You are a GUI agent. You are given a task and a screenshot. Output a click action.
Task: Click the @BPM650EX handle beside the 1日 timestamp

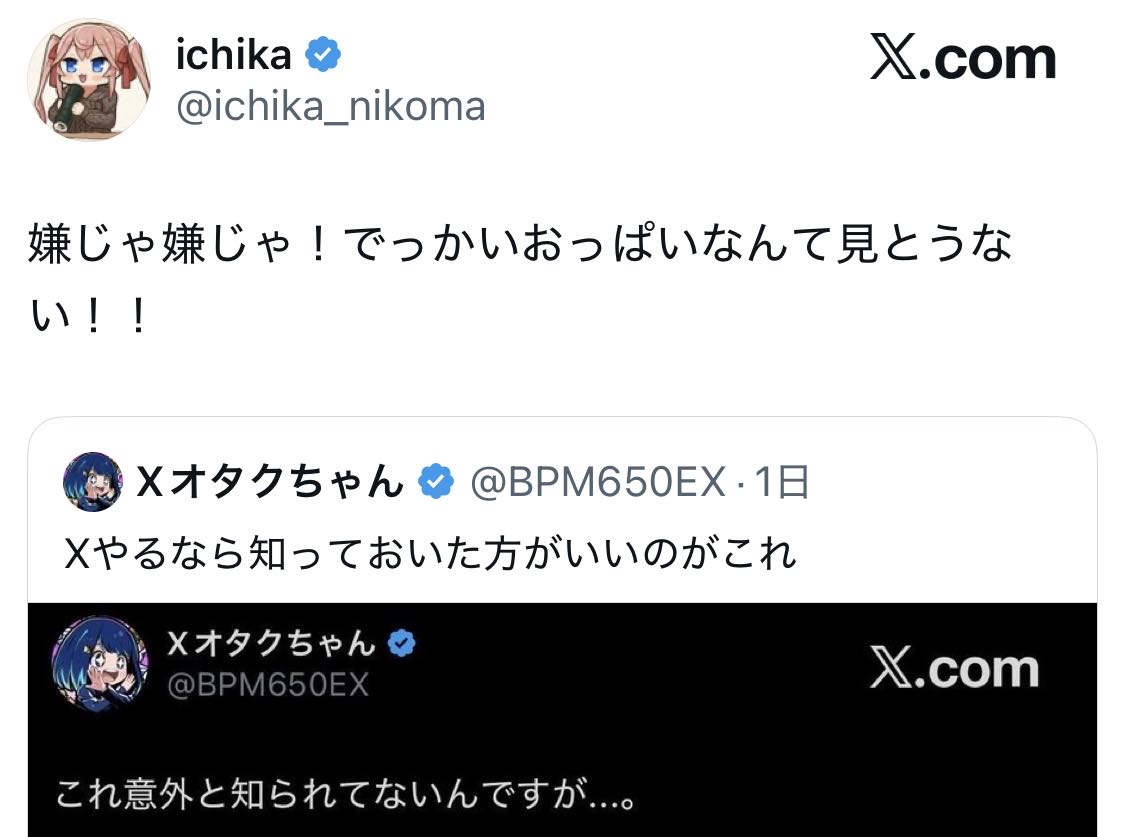click(x=597, y=483)
